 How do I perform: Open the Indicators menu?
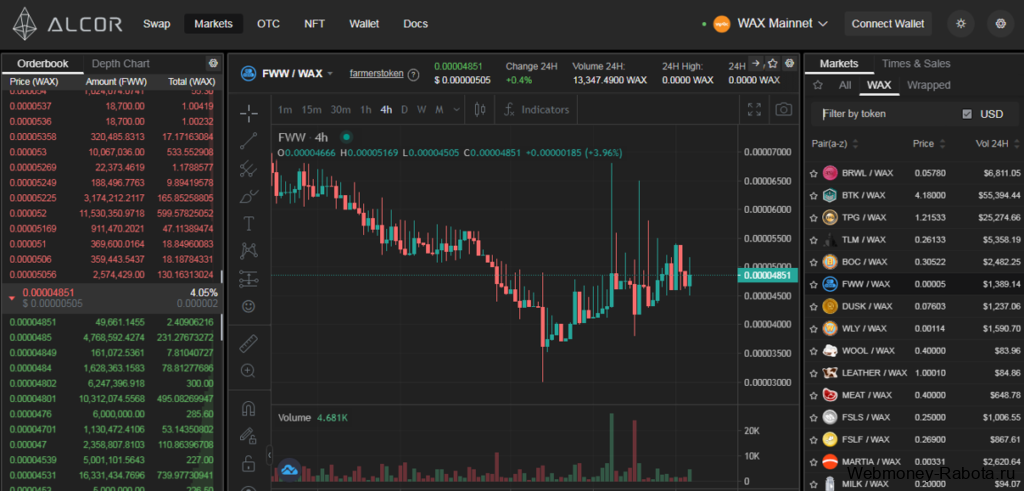tap(538, 110)
